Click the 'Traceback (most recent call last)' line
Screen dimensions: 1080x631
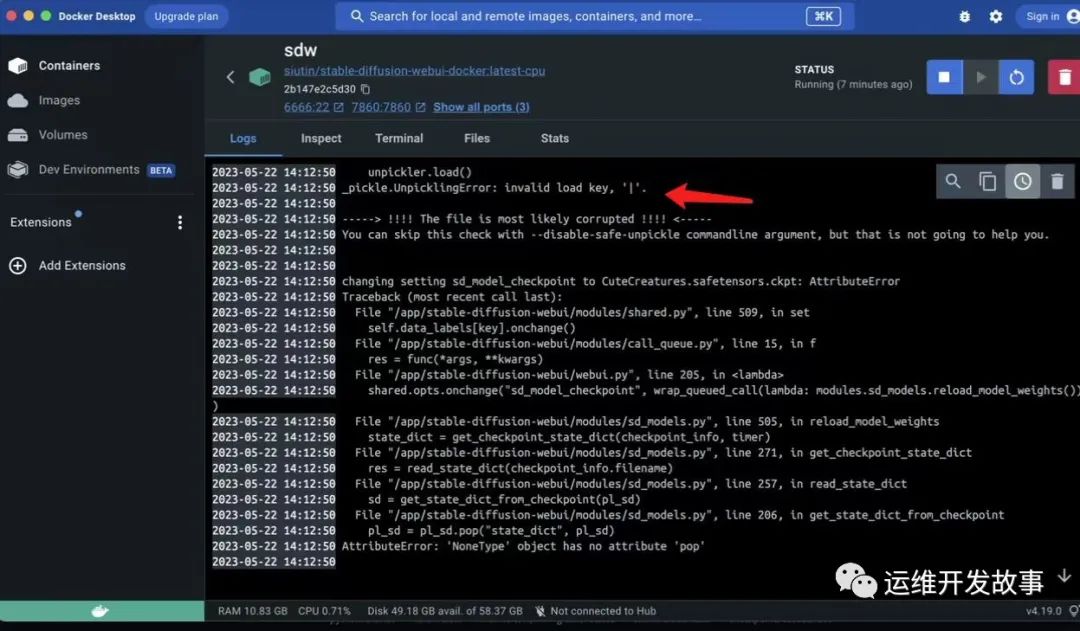(452, 297)
